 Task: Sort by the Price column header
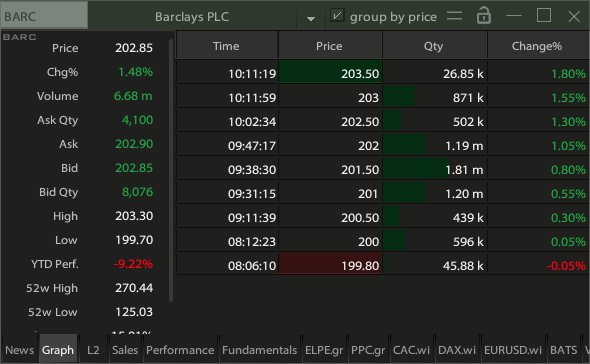point(330,46)
